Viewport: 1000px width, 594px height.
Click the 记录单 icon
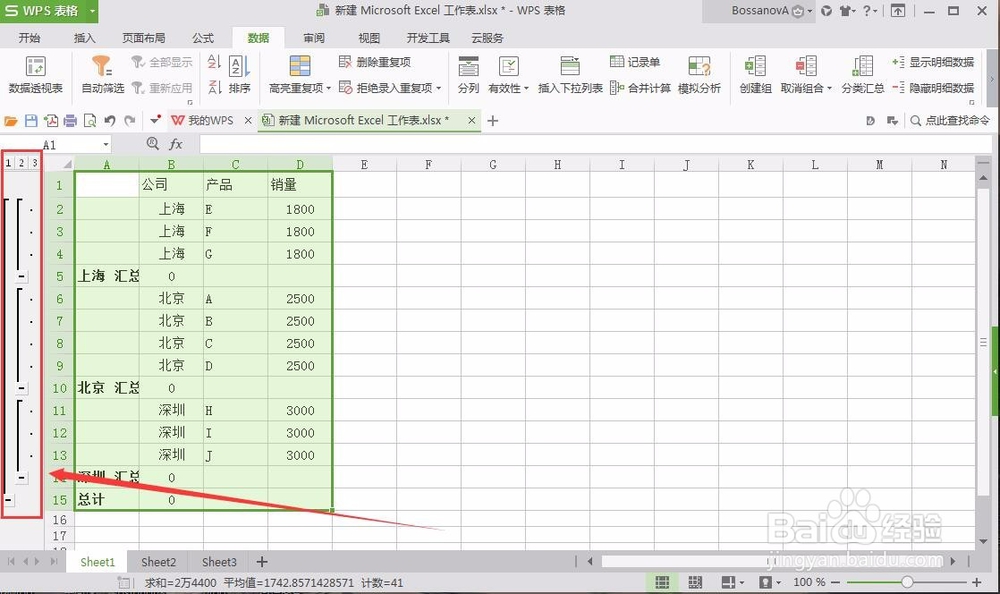[637, 63]
